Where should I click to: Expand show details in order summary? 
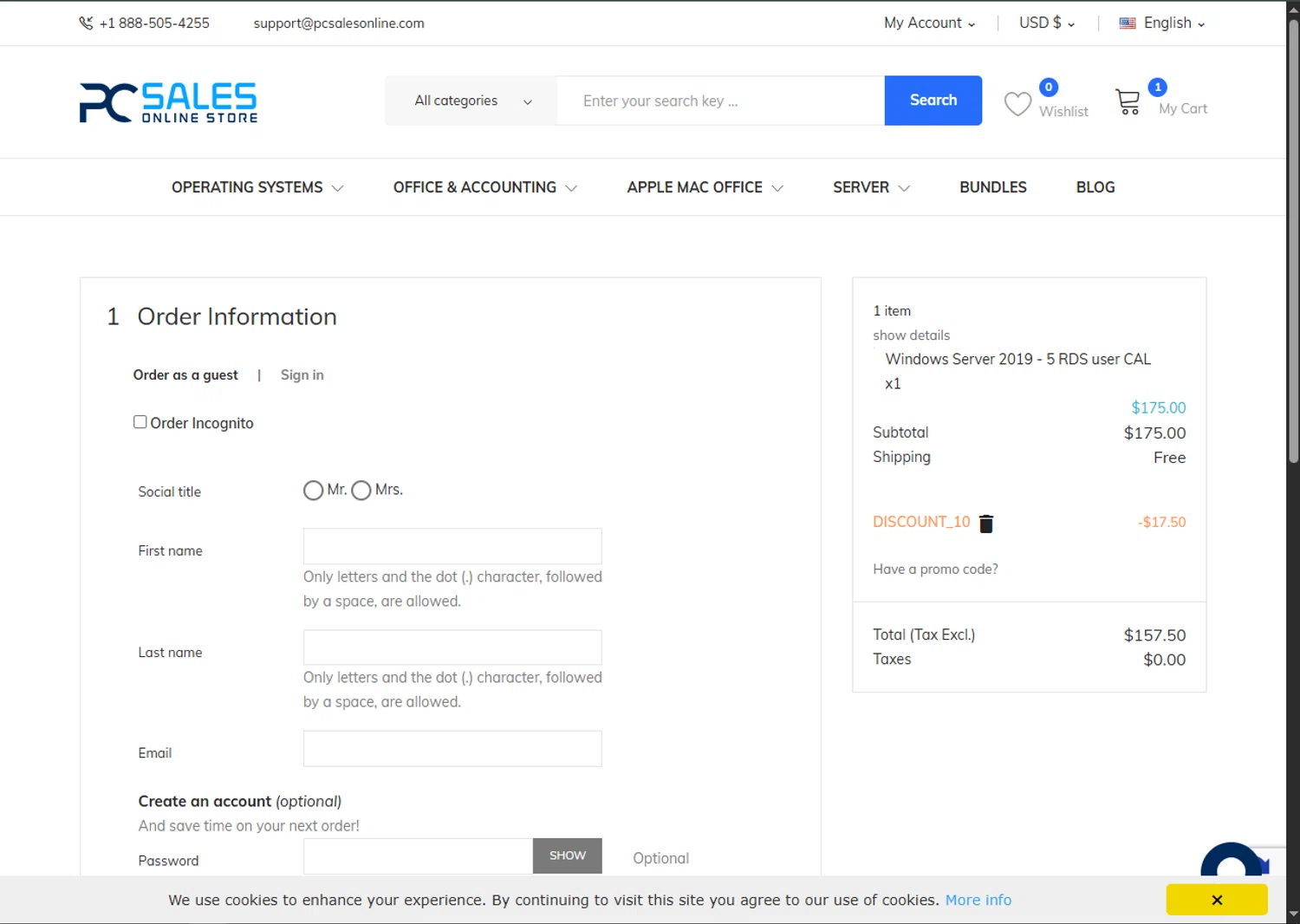click(x=911, y=335)
